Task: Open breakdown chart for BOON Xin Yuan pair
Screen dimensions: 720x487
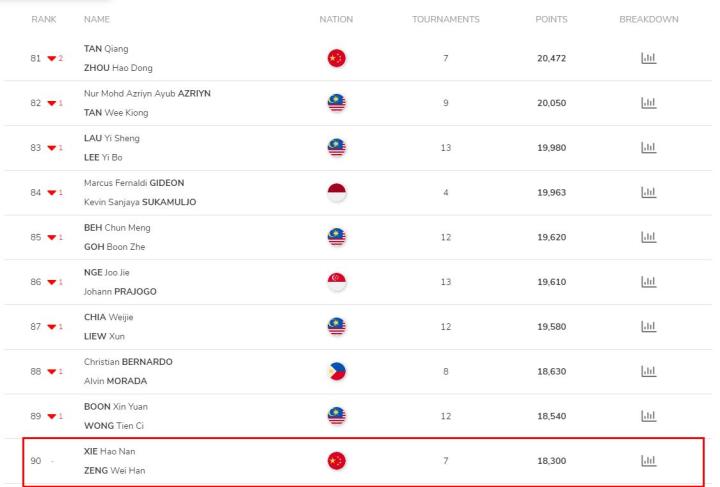Action: click(x=648, y=416)
